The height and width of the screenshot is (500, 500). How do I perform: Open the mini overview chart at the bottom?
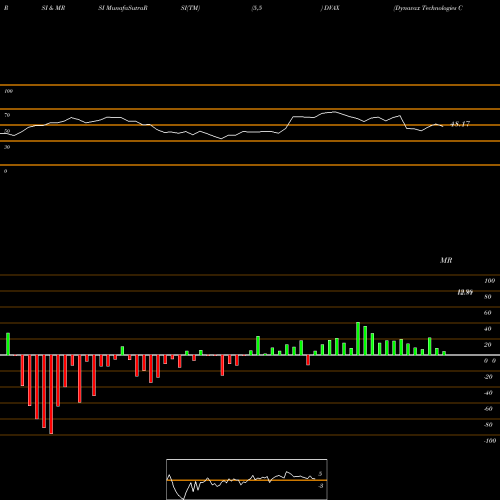tap(247, 479)
